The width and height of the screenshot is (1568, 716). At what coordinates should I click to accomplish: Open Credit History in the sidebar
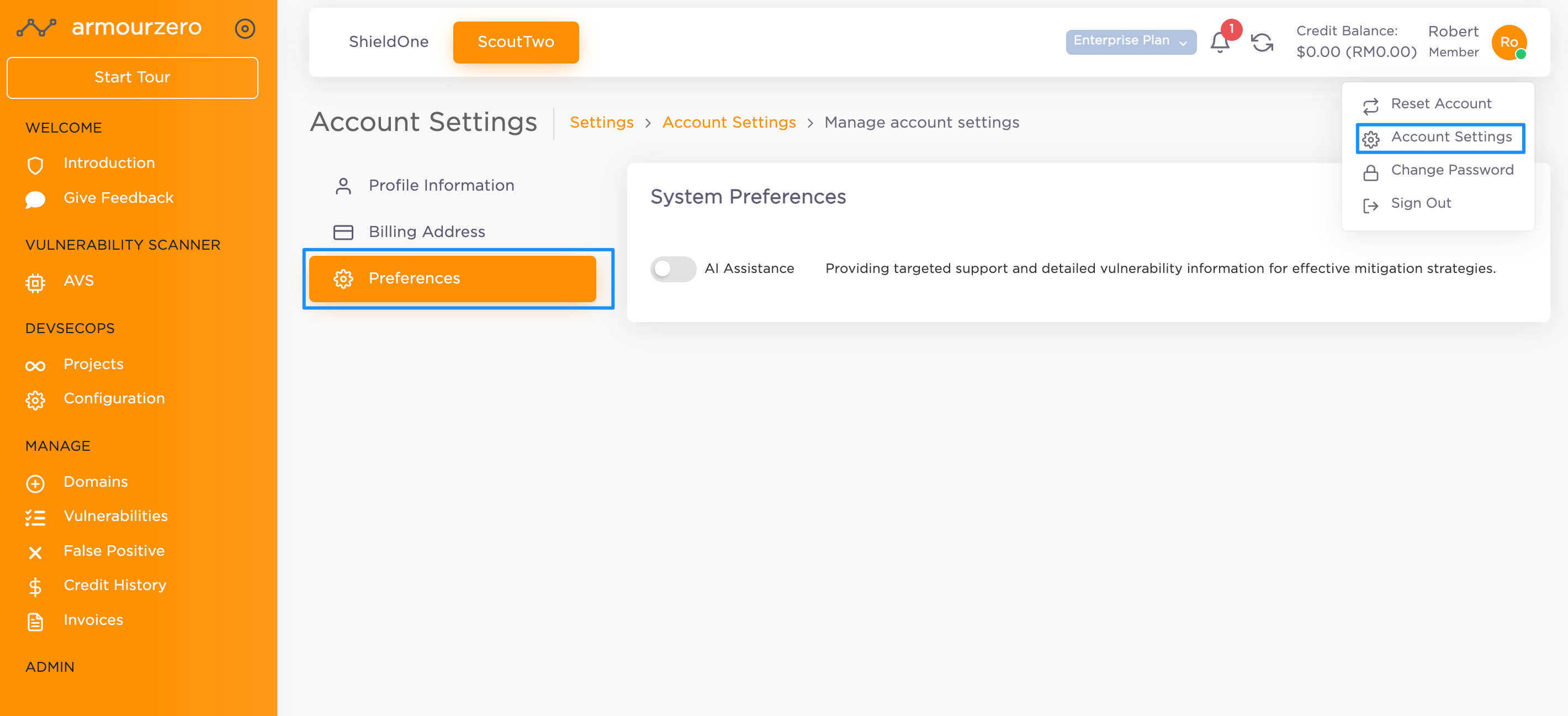coord(114,585)
